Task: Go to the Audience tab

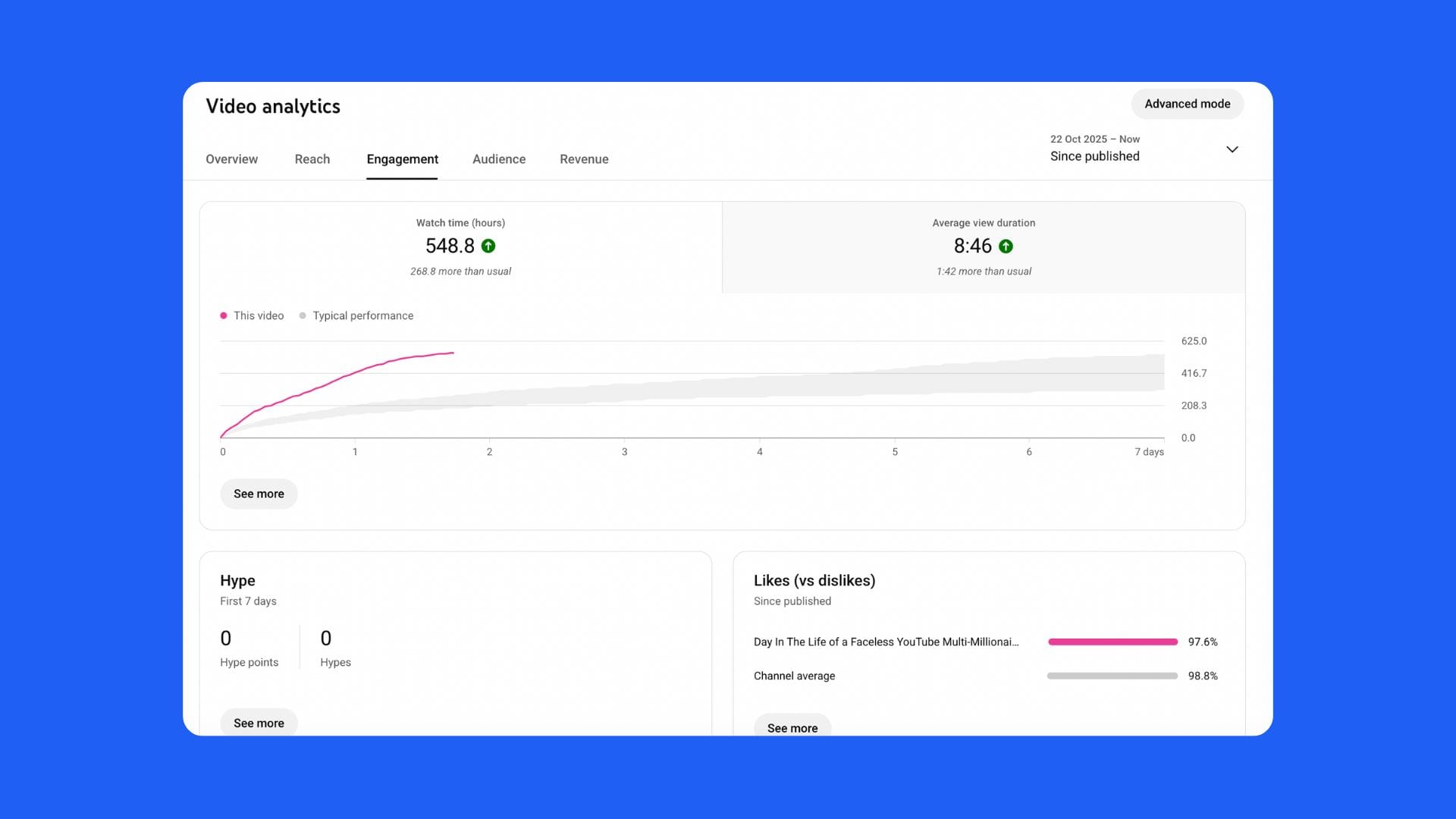Action: coord(498,159)
